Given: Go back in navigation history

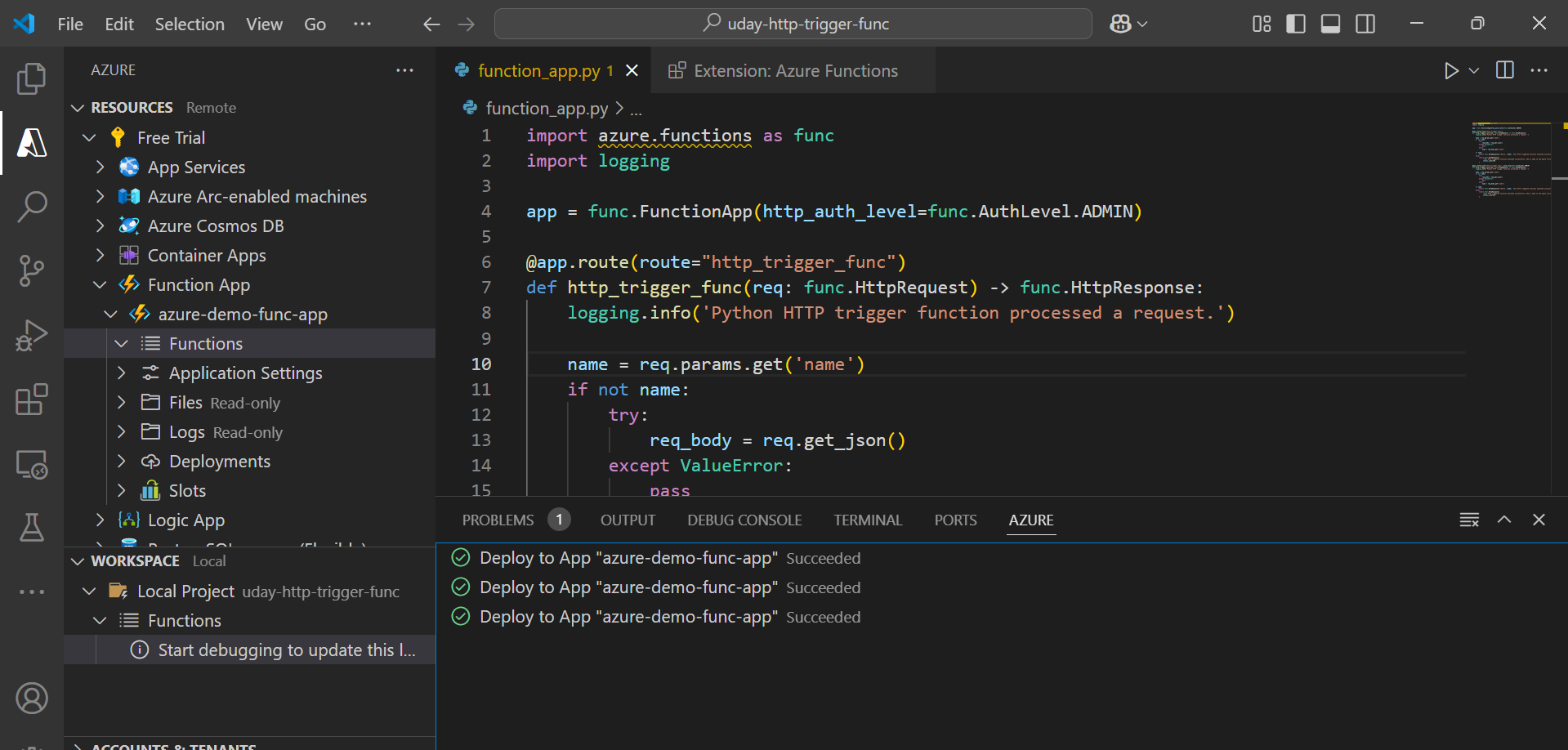Looking at the screenshot, I should point(431,25).
